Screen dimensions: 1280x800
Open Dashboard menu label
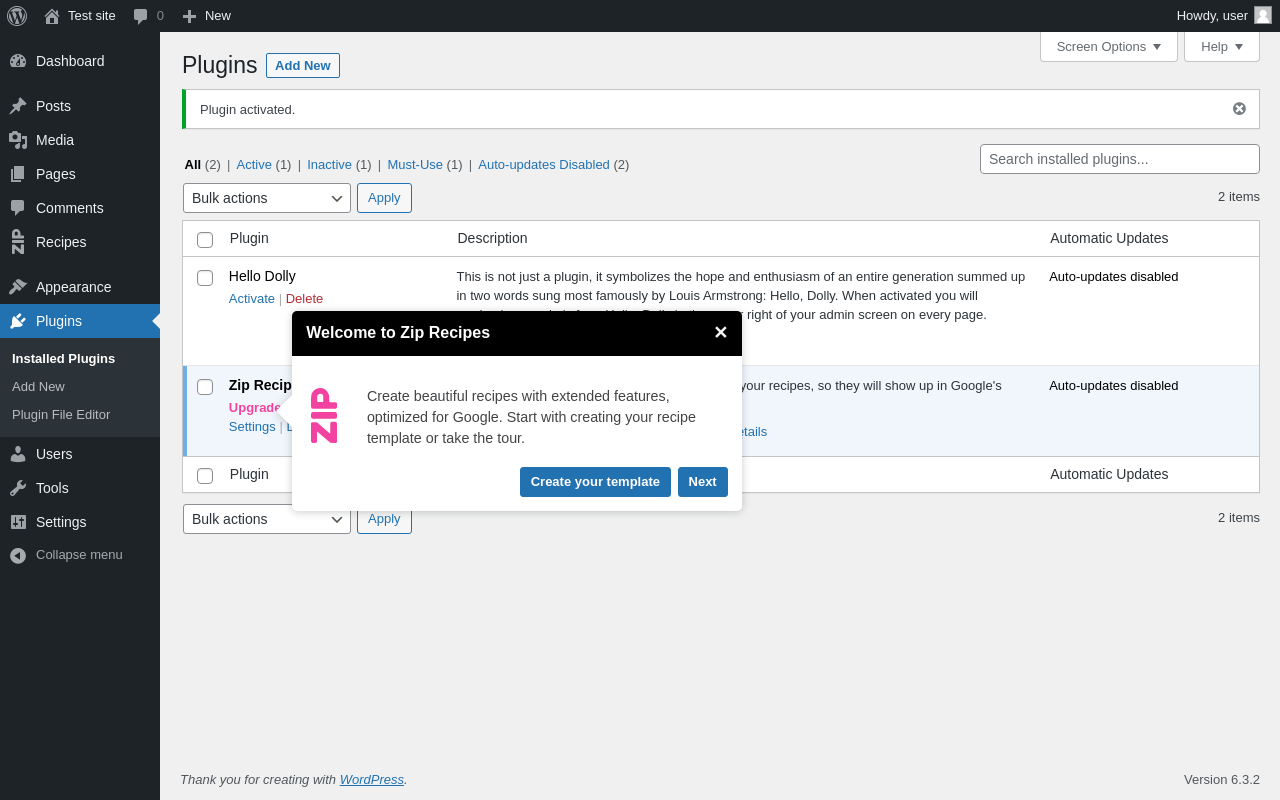coord(70,61)
